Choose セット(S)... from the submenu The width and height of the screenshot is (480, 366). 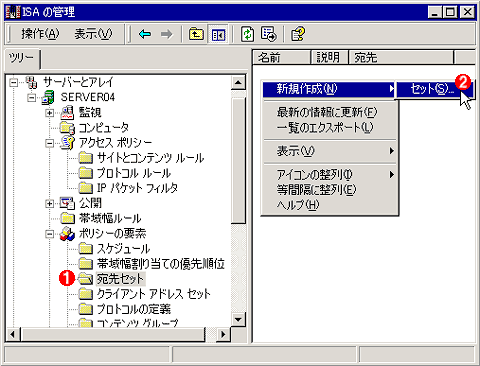432,89
